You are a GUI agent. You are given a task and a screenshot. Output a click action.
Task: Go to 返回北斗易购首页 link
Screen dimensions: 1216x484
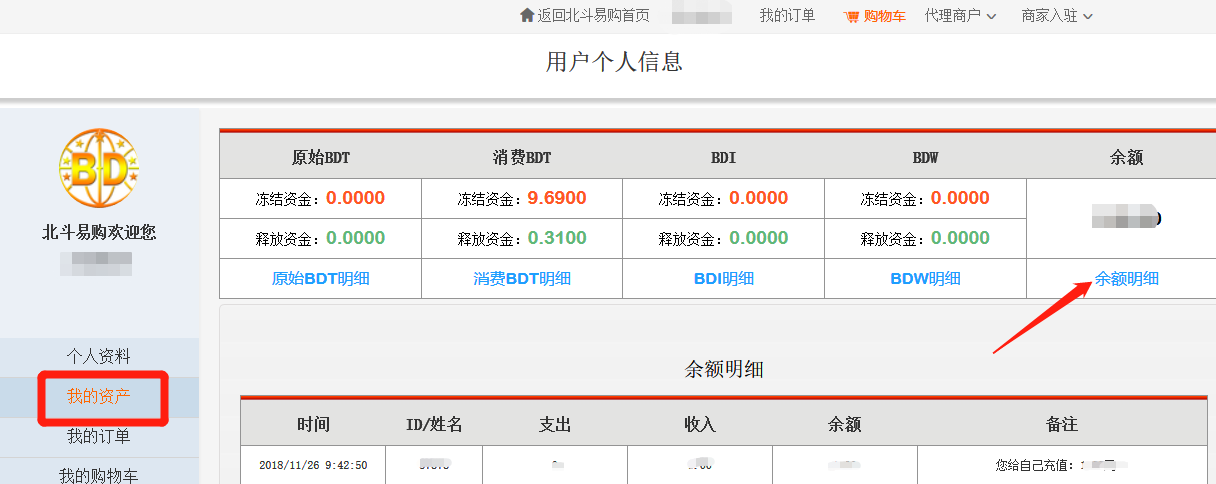(x=593, y=16)
